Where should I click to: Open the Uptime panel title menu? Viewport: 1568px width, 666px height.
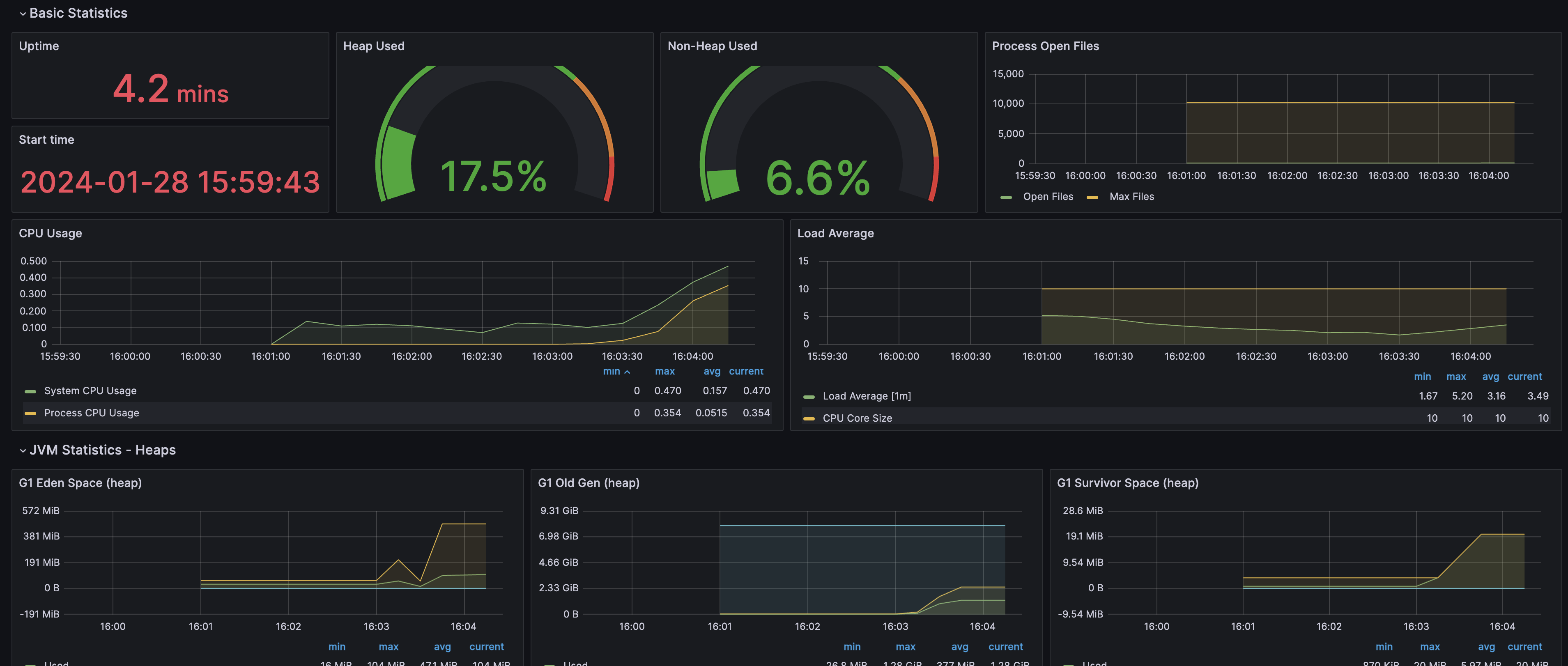click(39, 46)
